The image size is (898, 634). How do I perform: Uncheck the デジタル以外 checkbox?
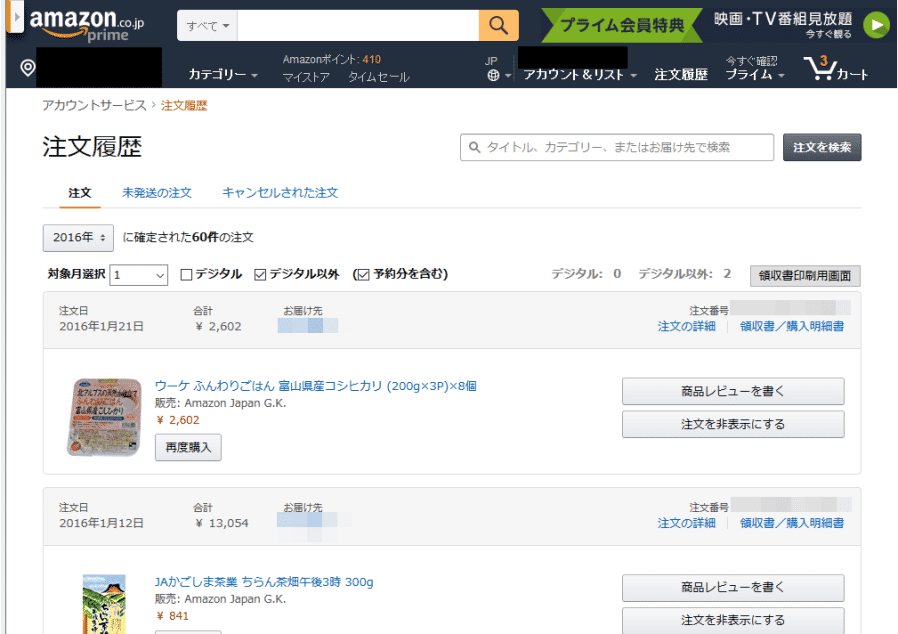(x=260, y=274)
